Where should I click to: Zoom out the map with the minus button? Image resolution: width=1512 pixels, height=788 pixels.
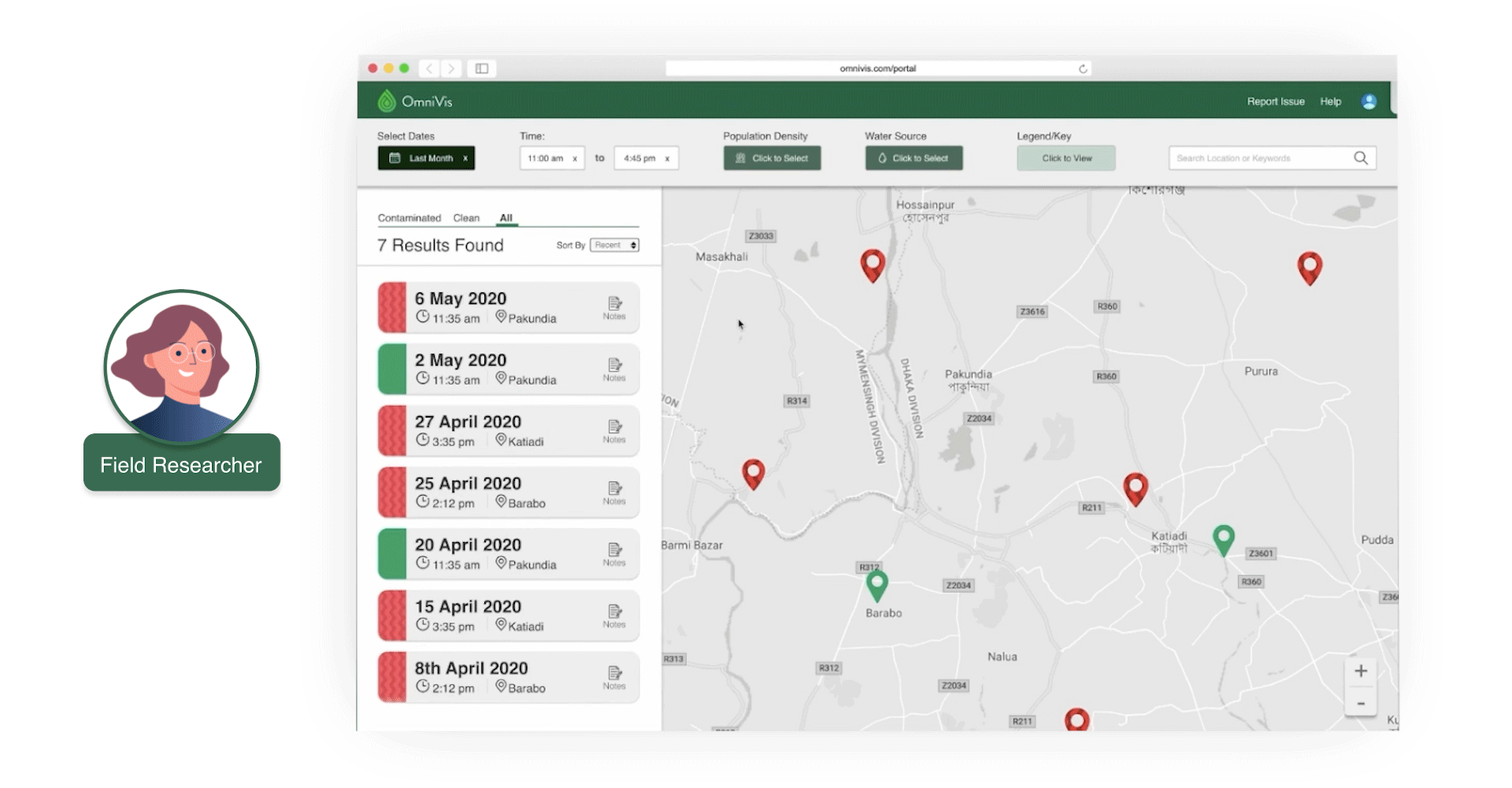(x=1361, y=703)
